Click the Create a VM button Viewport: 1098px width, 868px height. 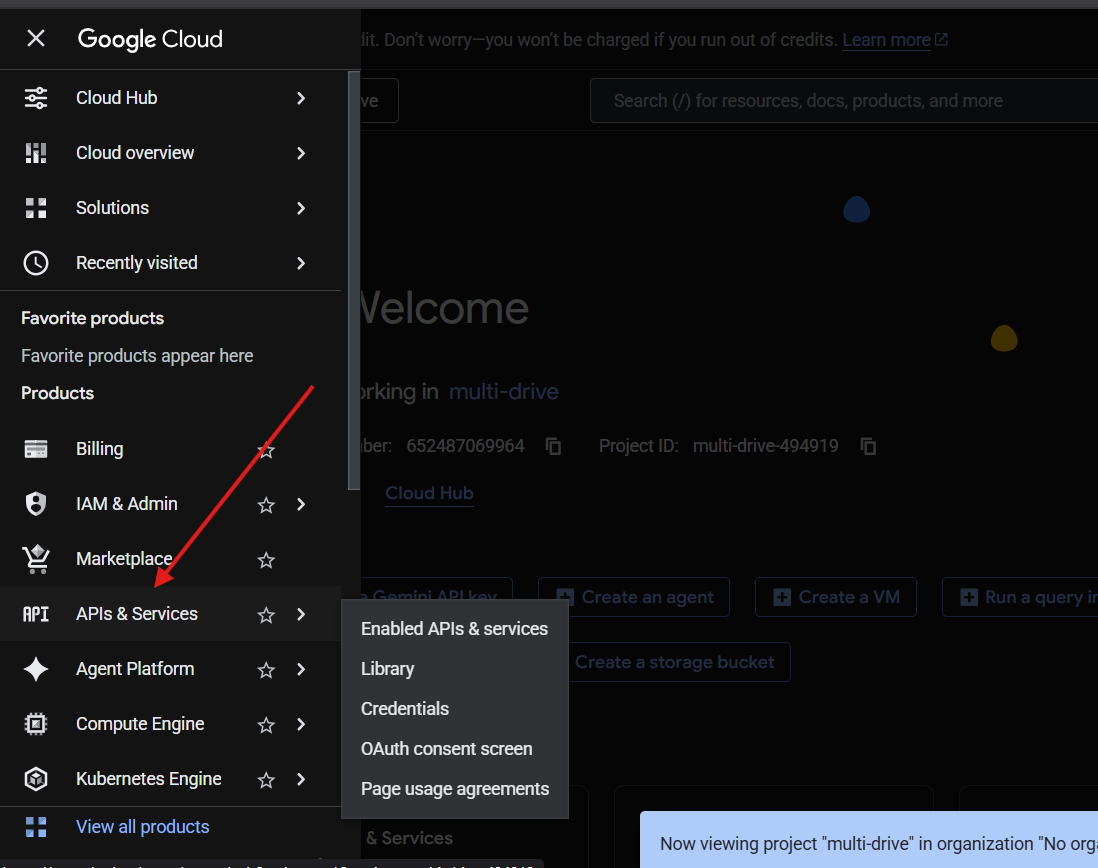835,597
